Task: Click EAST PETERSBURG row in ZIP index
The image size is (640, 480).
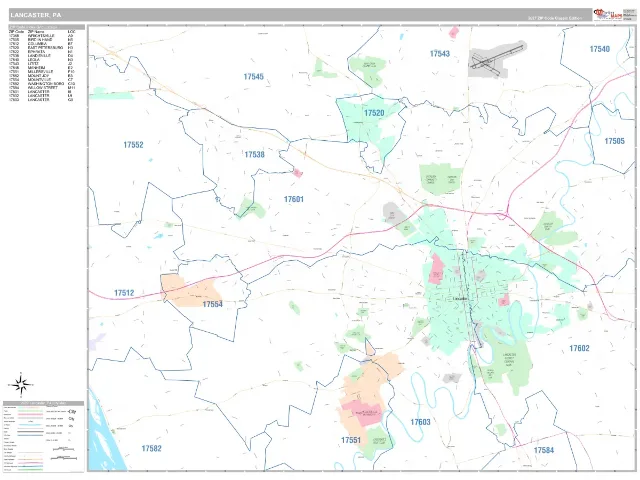Action: click(x=42, y=48)
